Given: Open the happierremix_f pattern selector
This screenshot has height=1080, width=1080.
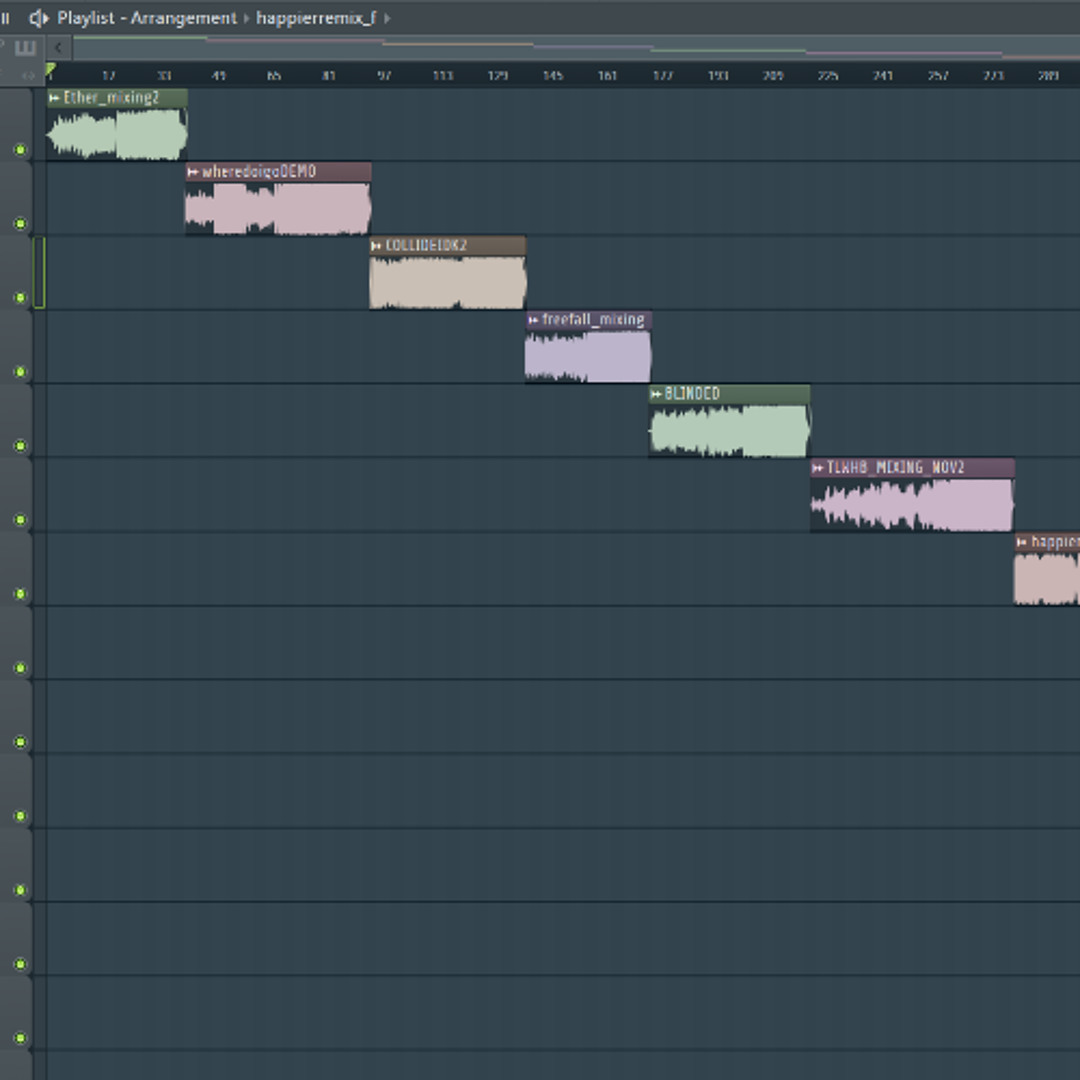Looking at the screenshot, I should click(x=316, y=18).
